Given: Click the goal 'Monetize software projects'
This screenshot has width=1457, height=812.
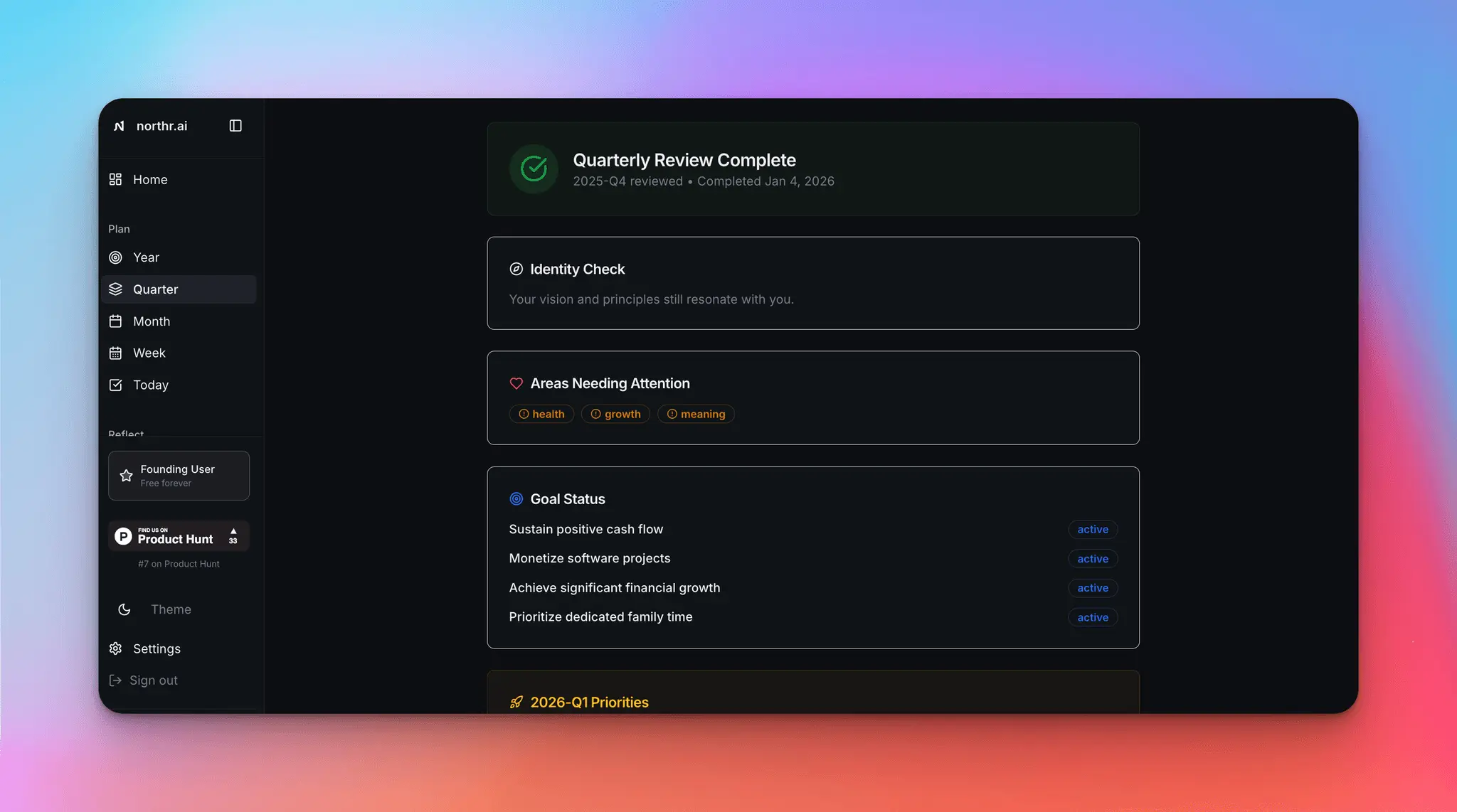Looking at the screenshot, I should click(x=590, y=558).
